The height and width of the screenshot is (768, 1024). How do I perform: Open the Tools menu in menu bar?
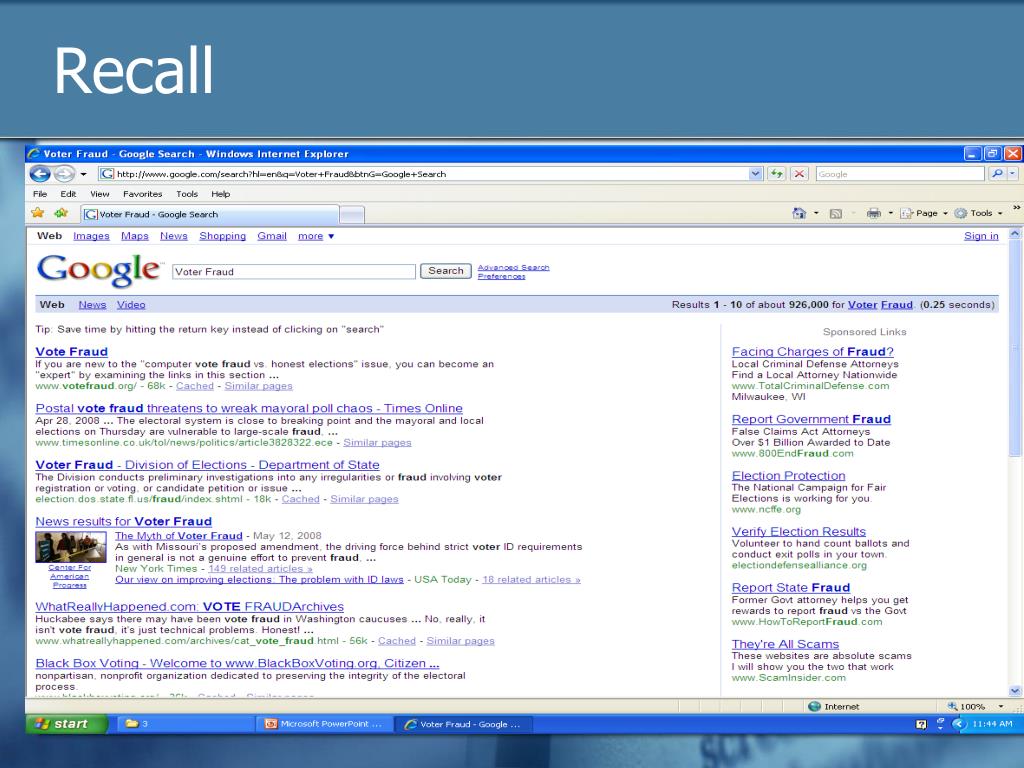(x=187, y=194)
